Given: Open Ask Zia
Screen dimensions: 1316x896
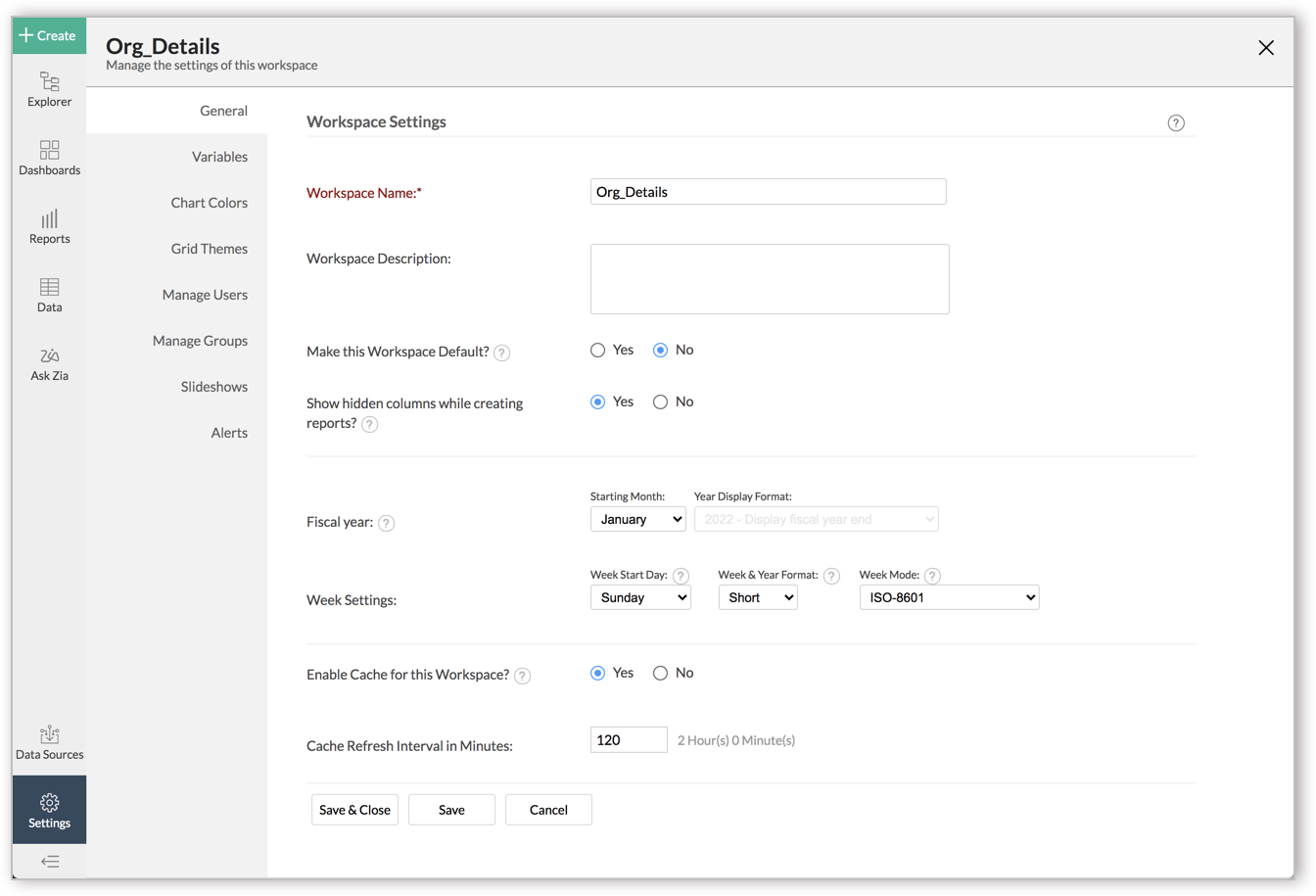Looking at the screenshot, I should [49, 362].
